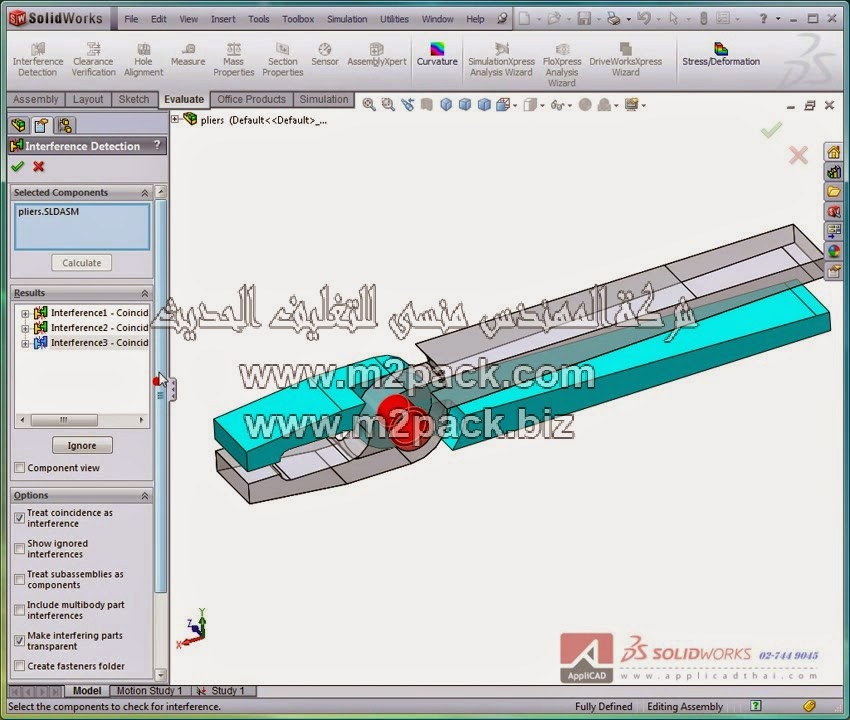The height and width of the screenshot is (720, 850).
Task: Expand the pliers assembly flyout tree
Action: (x=175, y=119)
